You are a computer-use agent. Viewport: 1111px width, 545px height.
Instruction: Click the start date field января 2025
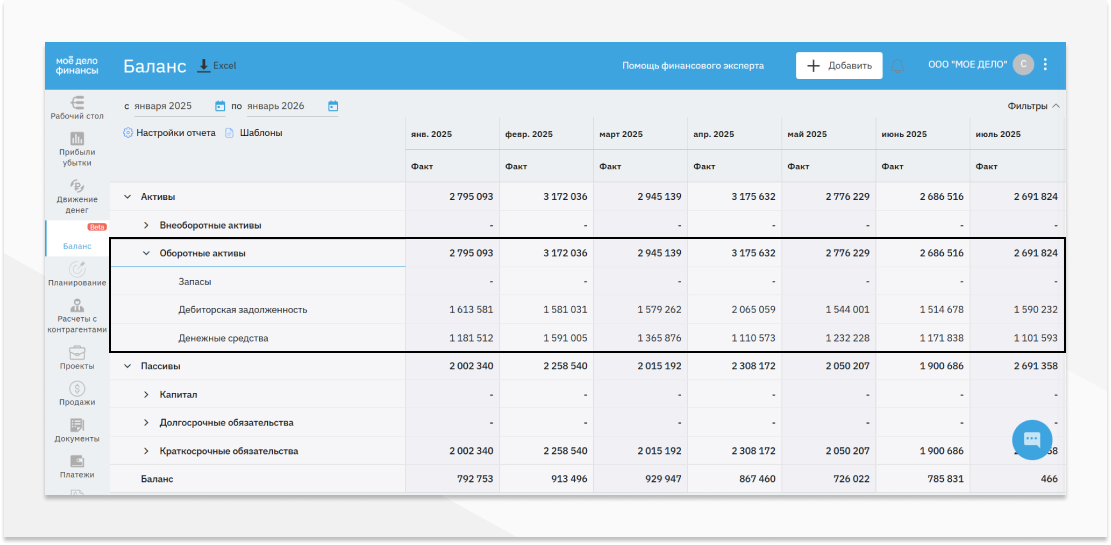point(172,106)
